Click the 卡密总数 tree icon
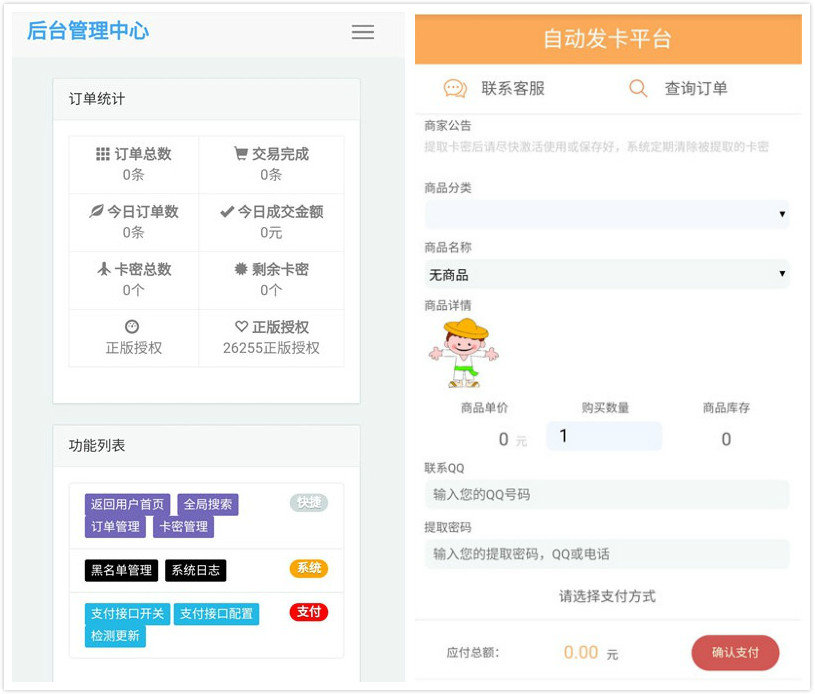The image size is (815, 694). point(104,269)
